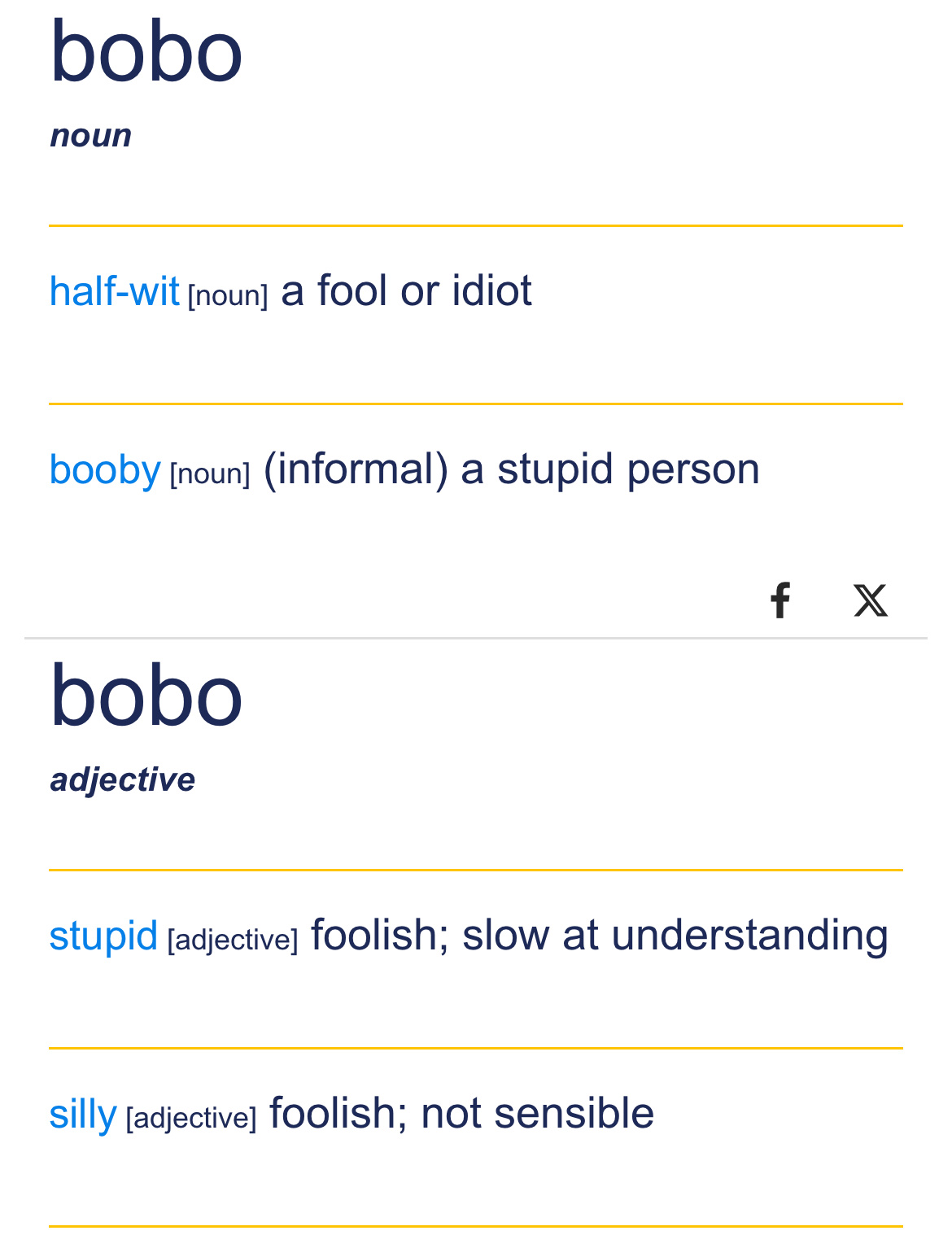Open the half-wit translation link
This screenshot has height=1235, width=952.
[x=114, y=291]
